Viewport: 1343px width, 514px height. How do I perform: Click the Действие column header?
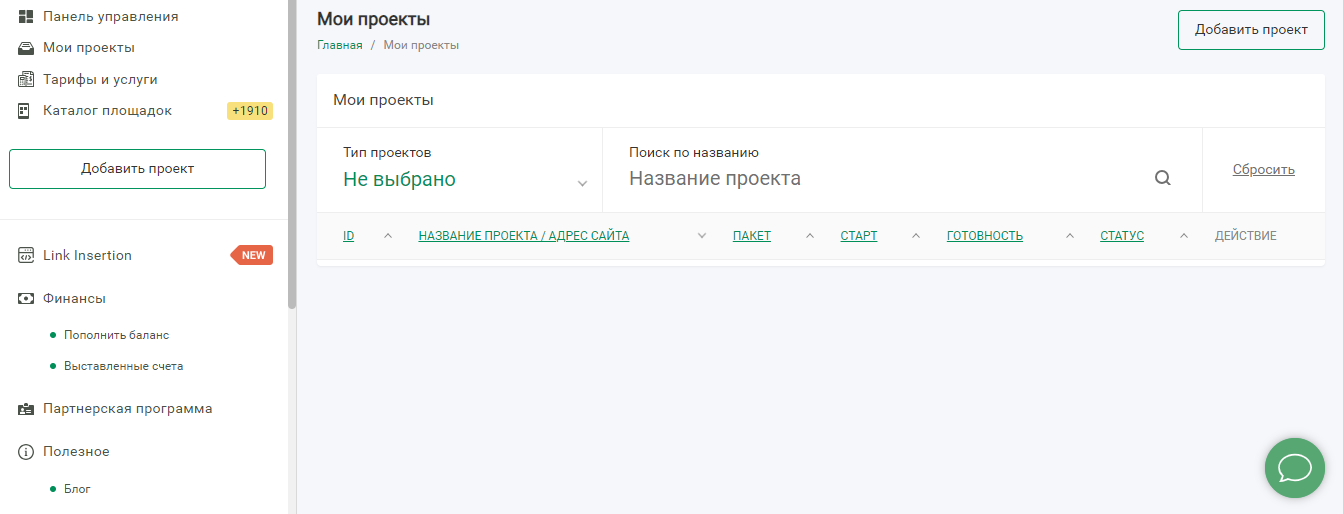[x=1245, y=236]
